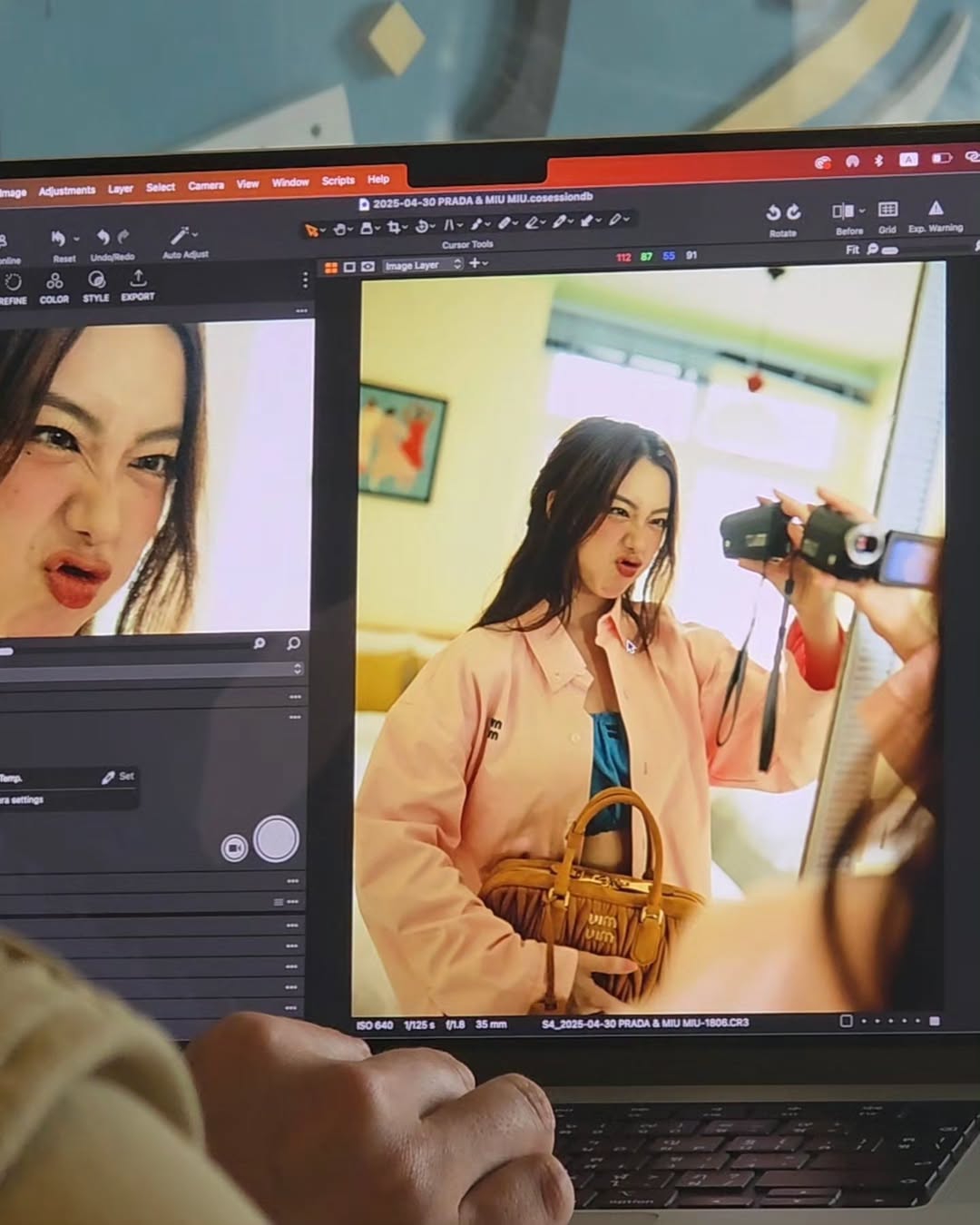Click the zoomed focus preview image
This screenshot has height=1225, width=980.
pos(156,476)
